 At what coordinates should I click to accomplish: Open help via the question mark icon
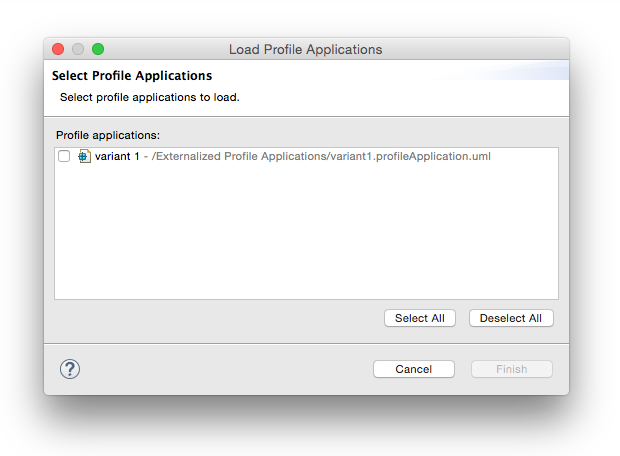70,369
